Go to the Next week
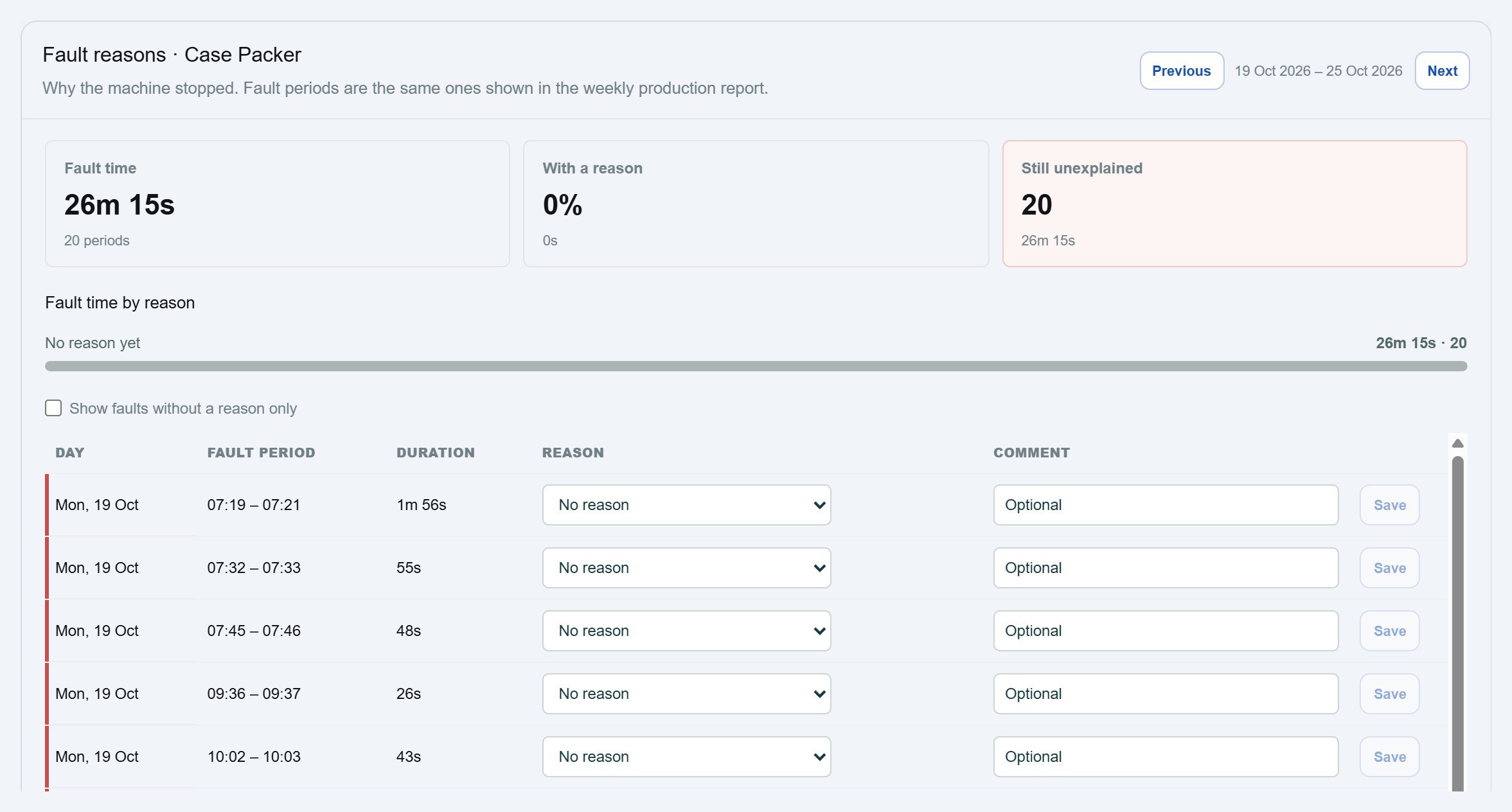Image resolution: width=1512 pixels, height=812 pixels. (x=1442, y=71)
